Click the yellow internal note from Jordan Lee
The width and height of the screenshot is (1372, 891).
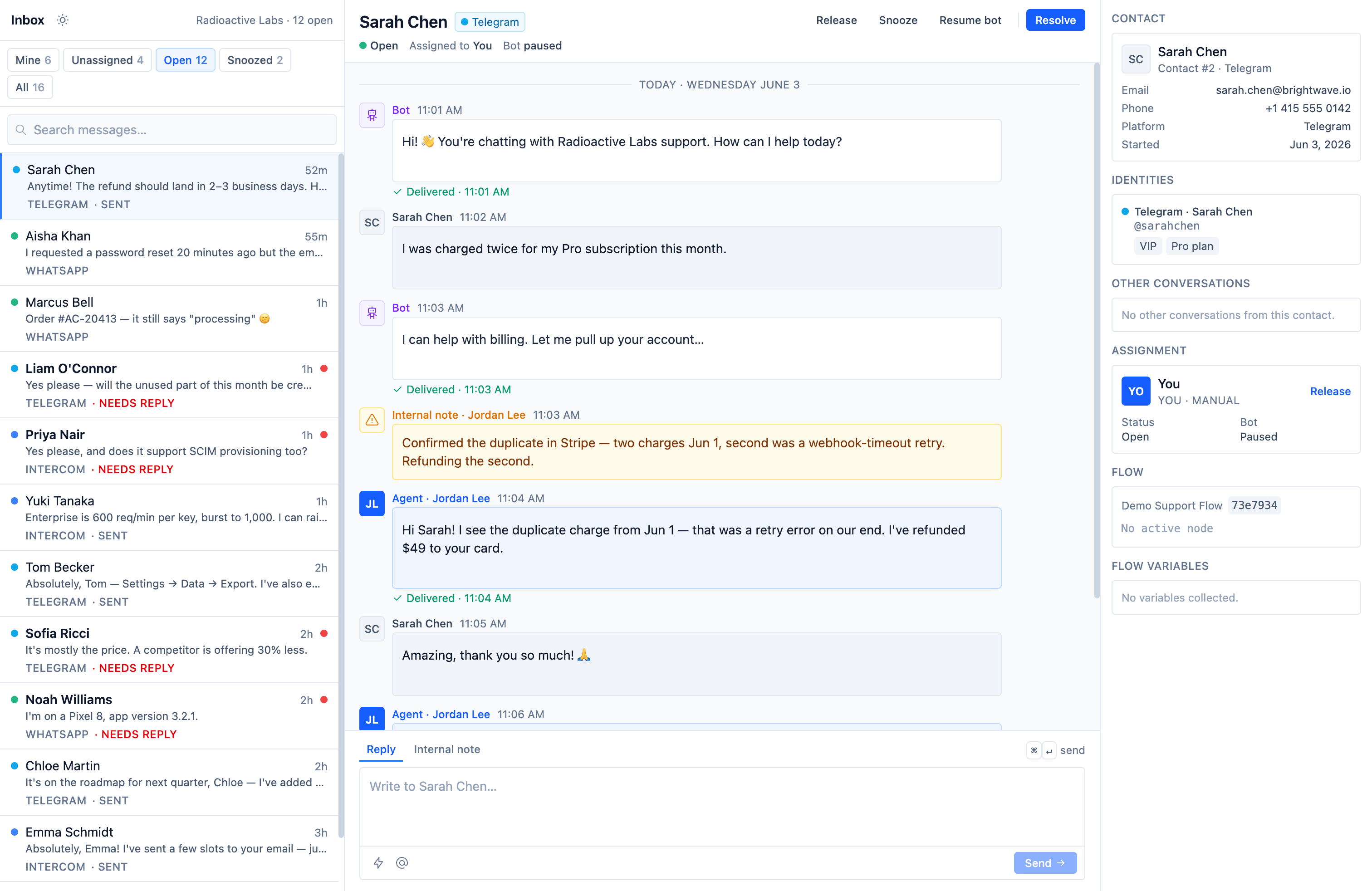point(696,452)
